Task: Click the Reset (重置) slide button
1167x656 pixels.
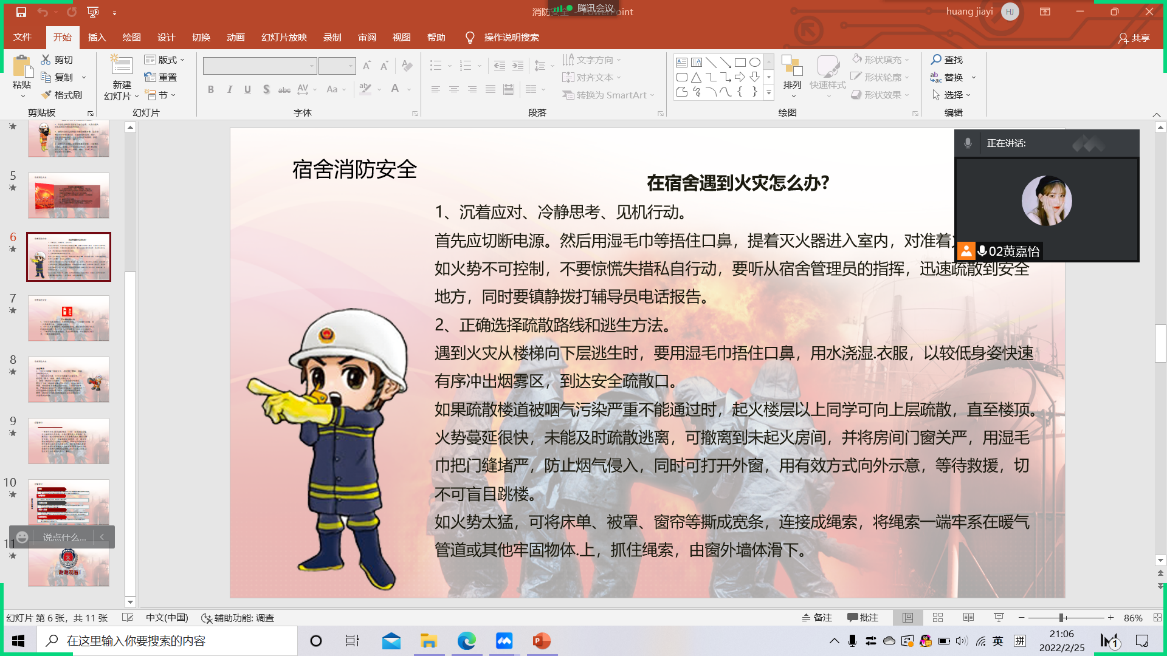Action: 161,77
